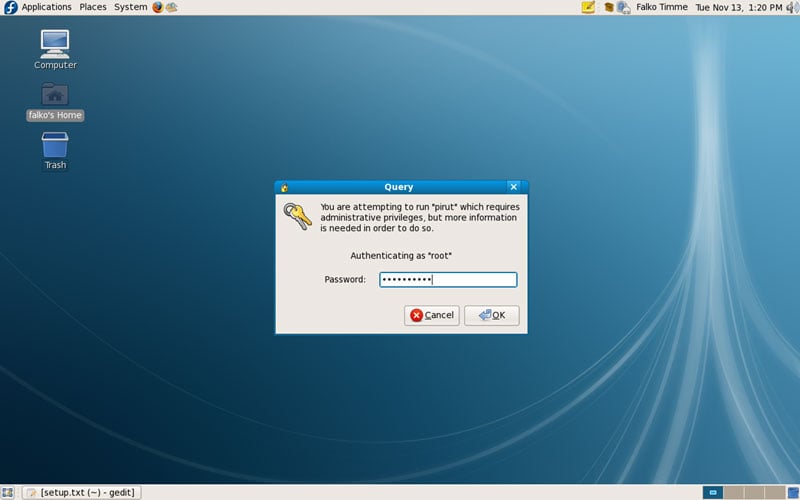The image size is (800, 500).
Task: Select the Trash desktop icon
Action: 55,151
